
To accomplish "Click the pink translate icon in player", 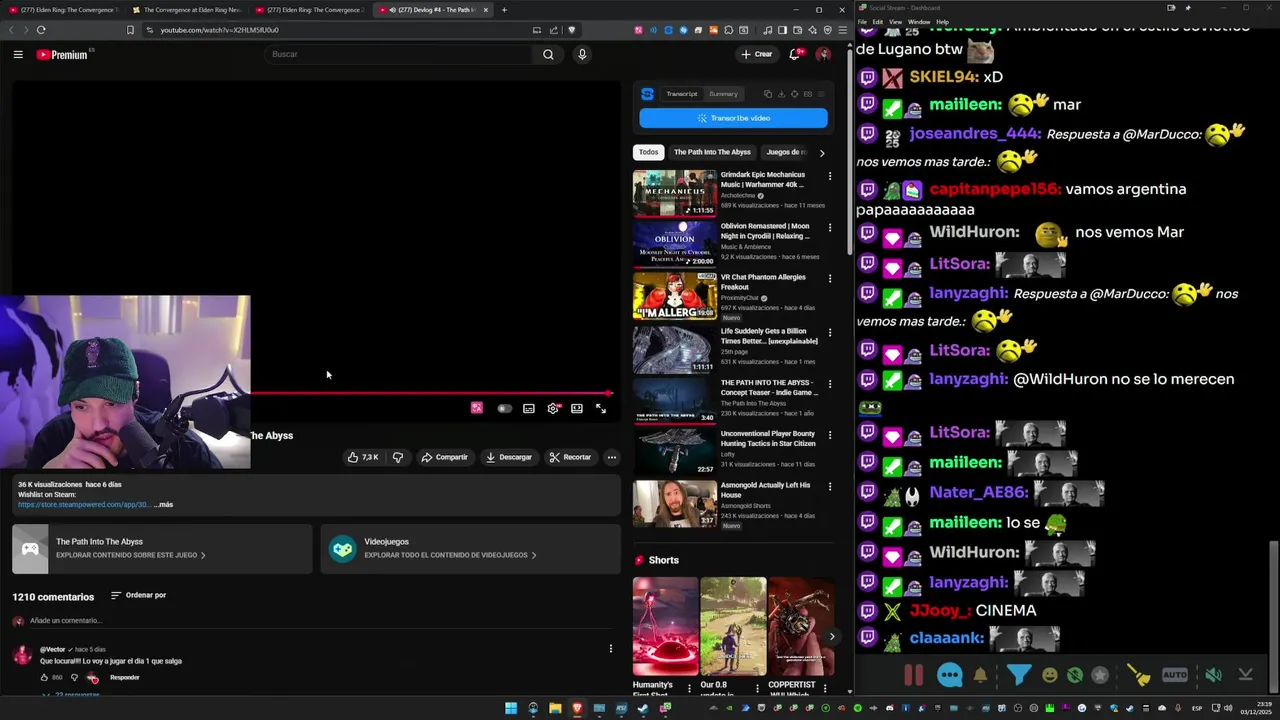I will pyautogui.click(x=477, y=408).
